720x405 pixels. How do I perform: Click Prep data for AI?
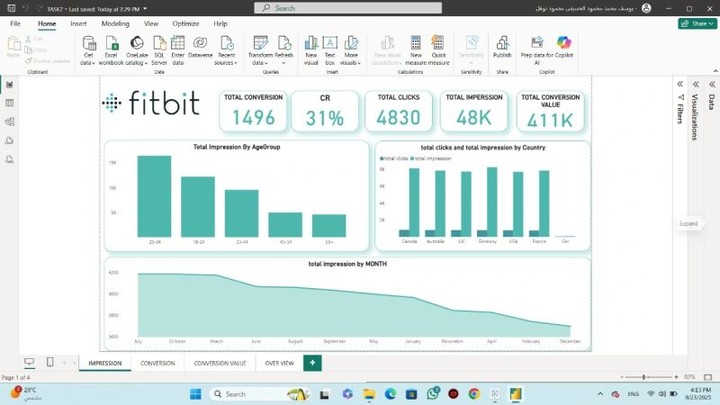[537, 51]
